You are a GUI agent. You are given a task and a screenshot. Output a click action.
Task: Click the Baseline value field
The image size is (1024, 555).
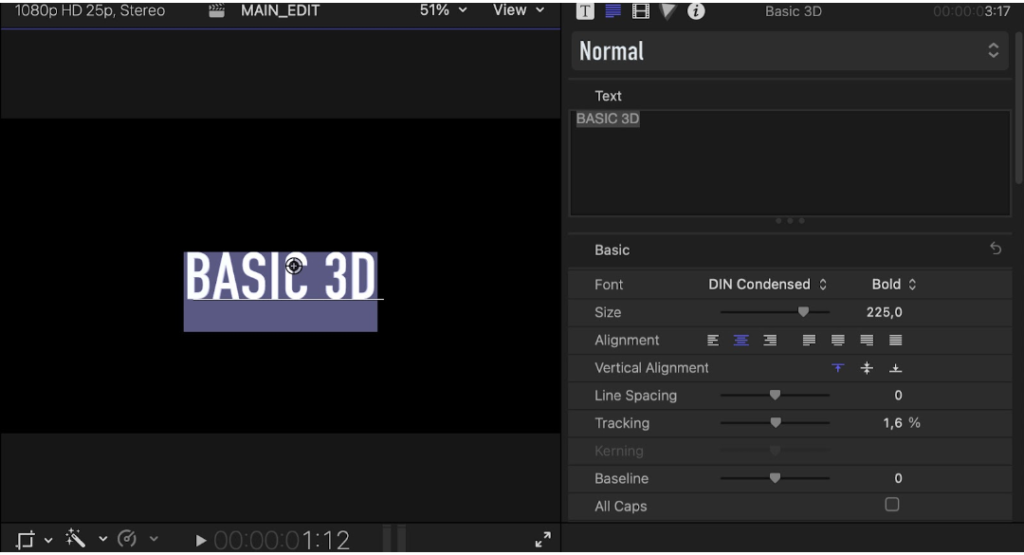click(898, 479)
